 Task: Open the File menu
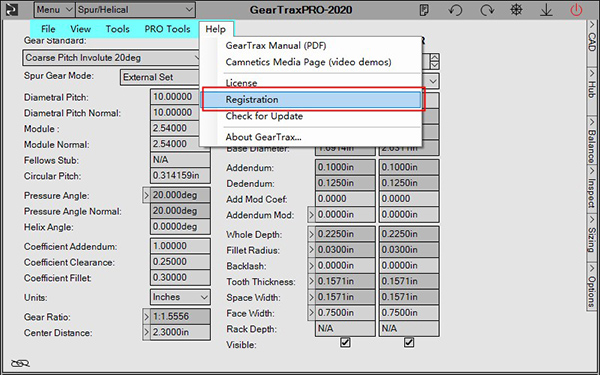(x=48, y=29)
